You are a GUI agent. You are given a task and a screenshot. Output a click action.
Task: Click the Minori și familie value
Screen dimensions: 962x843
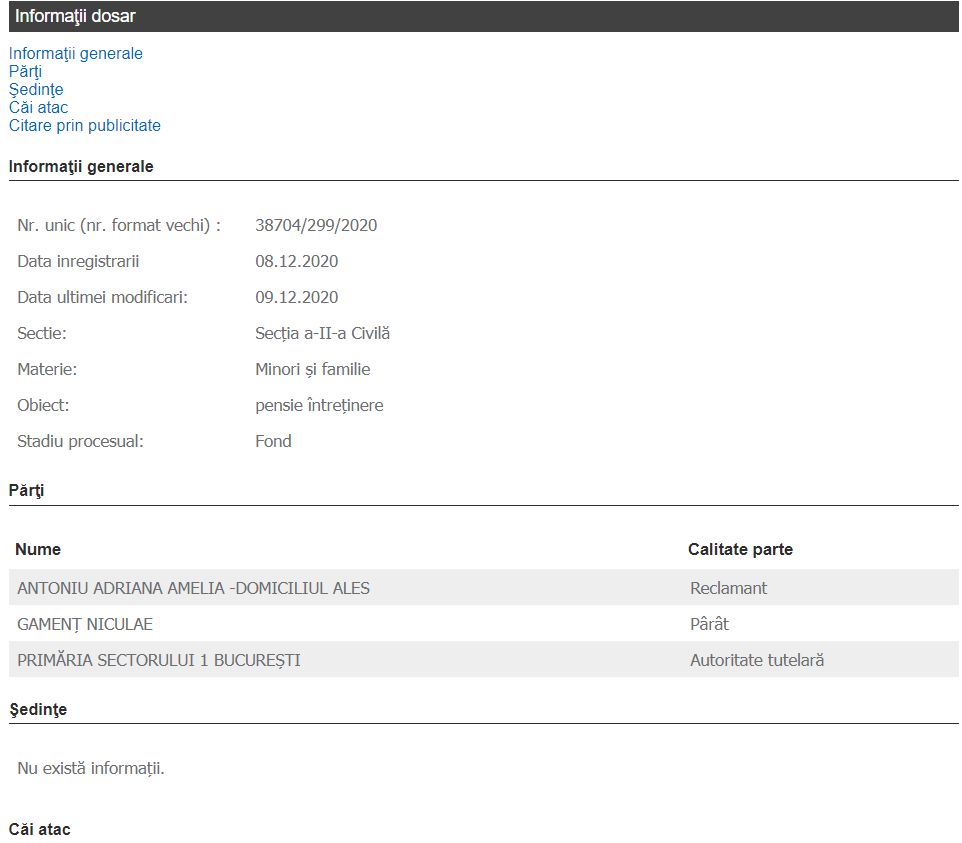(312, 370)
